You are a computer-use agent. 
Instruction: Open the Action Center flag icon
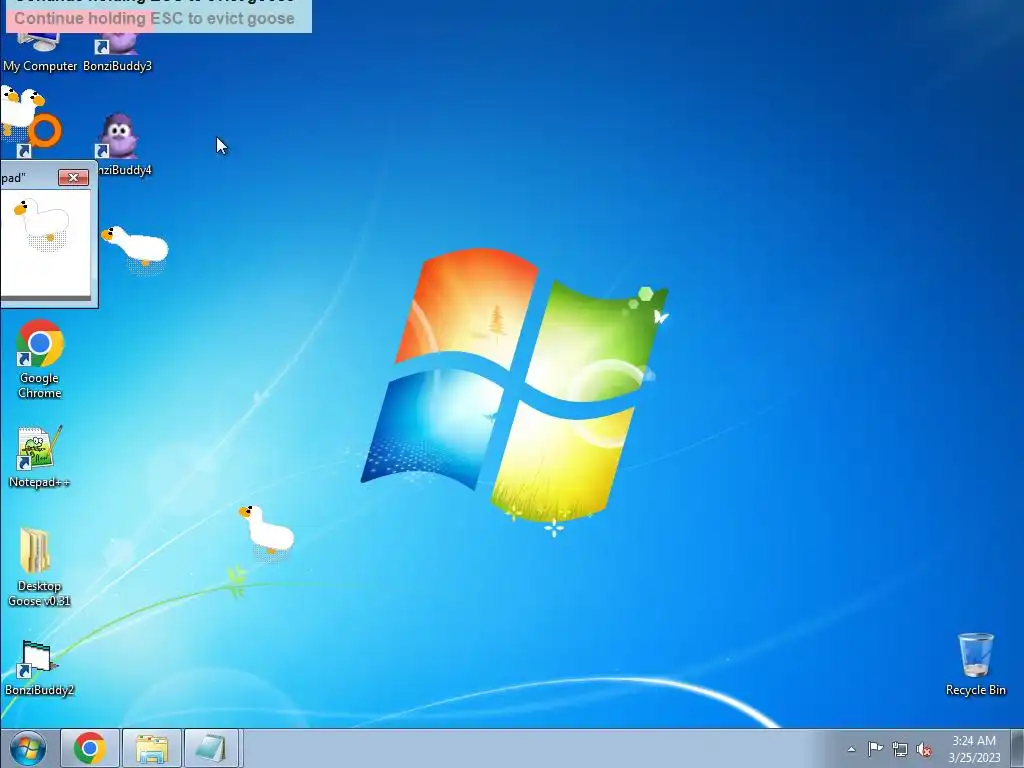pyautogui.click(x=875, y=749)
